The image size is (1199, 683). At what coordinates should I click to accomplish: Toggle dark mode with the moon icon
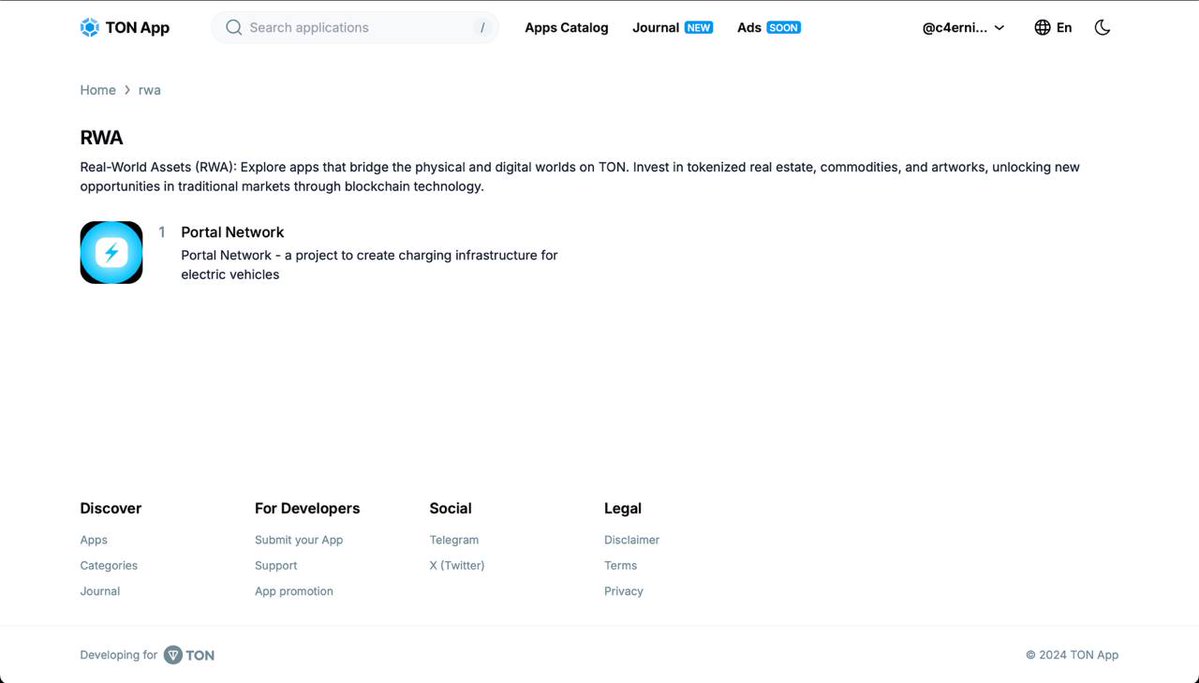[x=1102, y=28]
